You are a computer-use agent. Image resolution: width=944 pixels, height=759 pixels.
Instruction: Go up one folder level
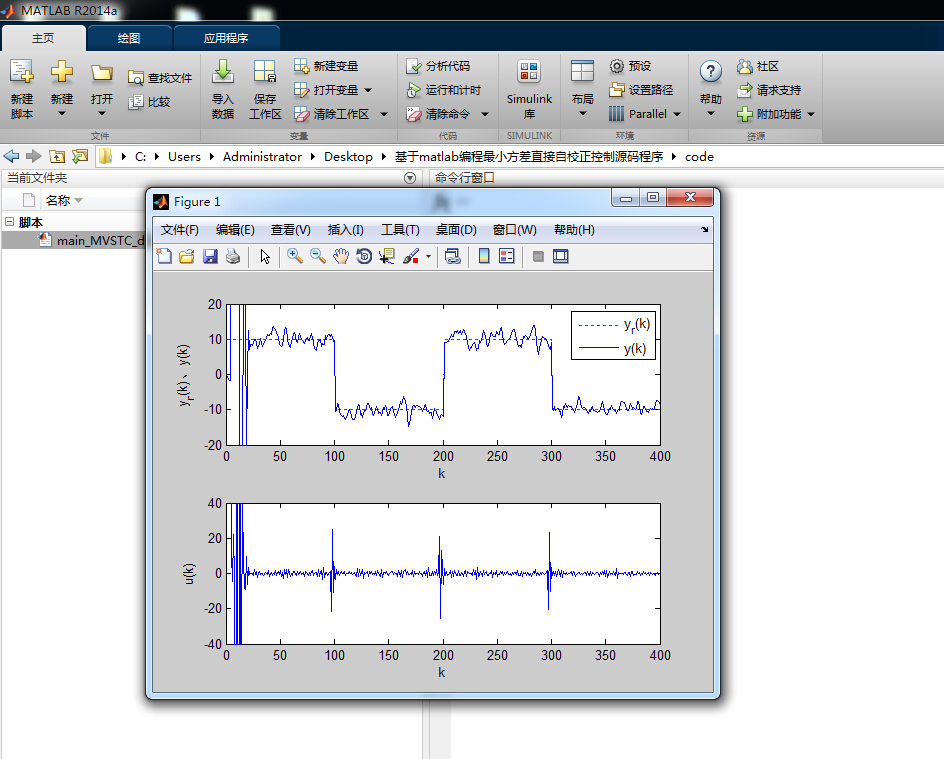coord(57,156)
